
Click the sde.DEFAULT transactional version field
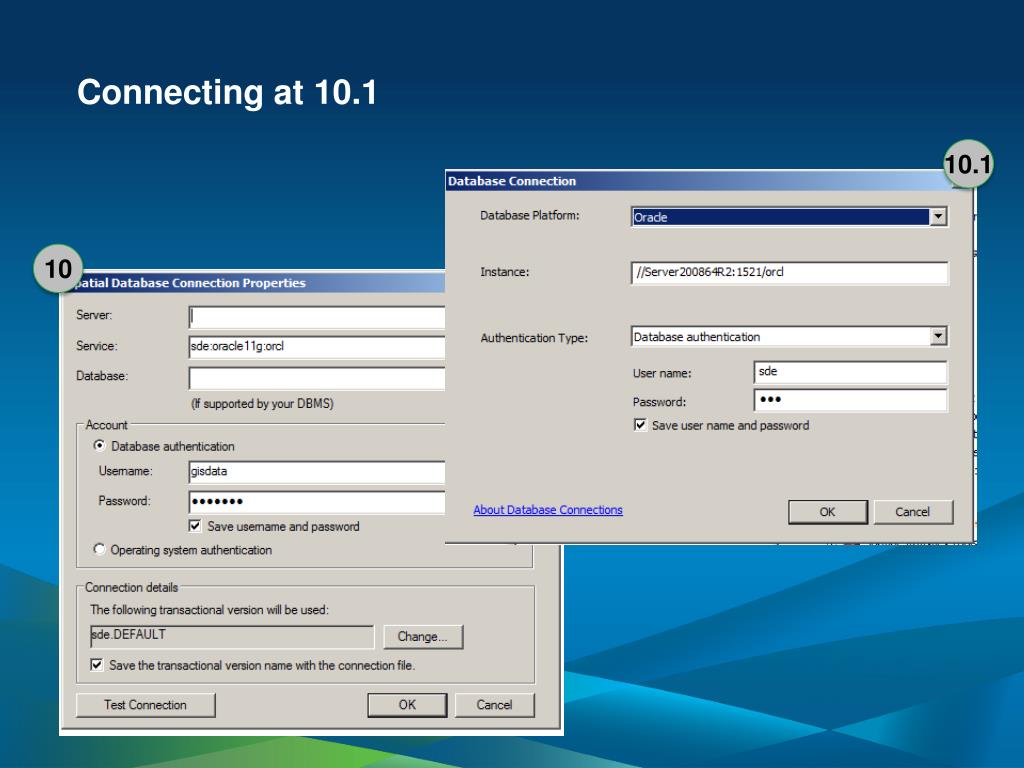[232, 636]
